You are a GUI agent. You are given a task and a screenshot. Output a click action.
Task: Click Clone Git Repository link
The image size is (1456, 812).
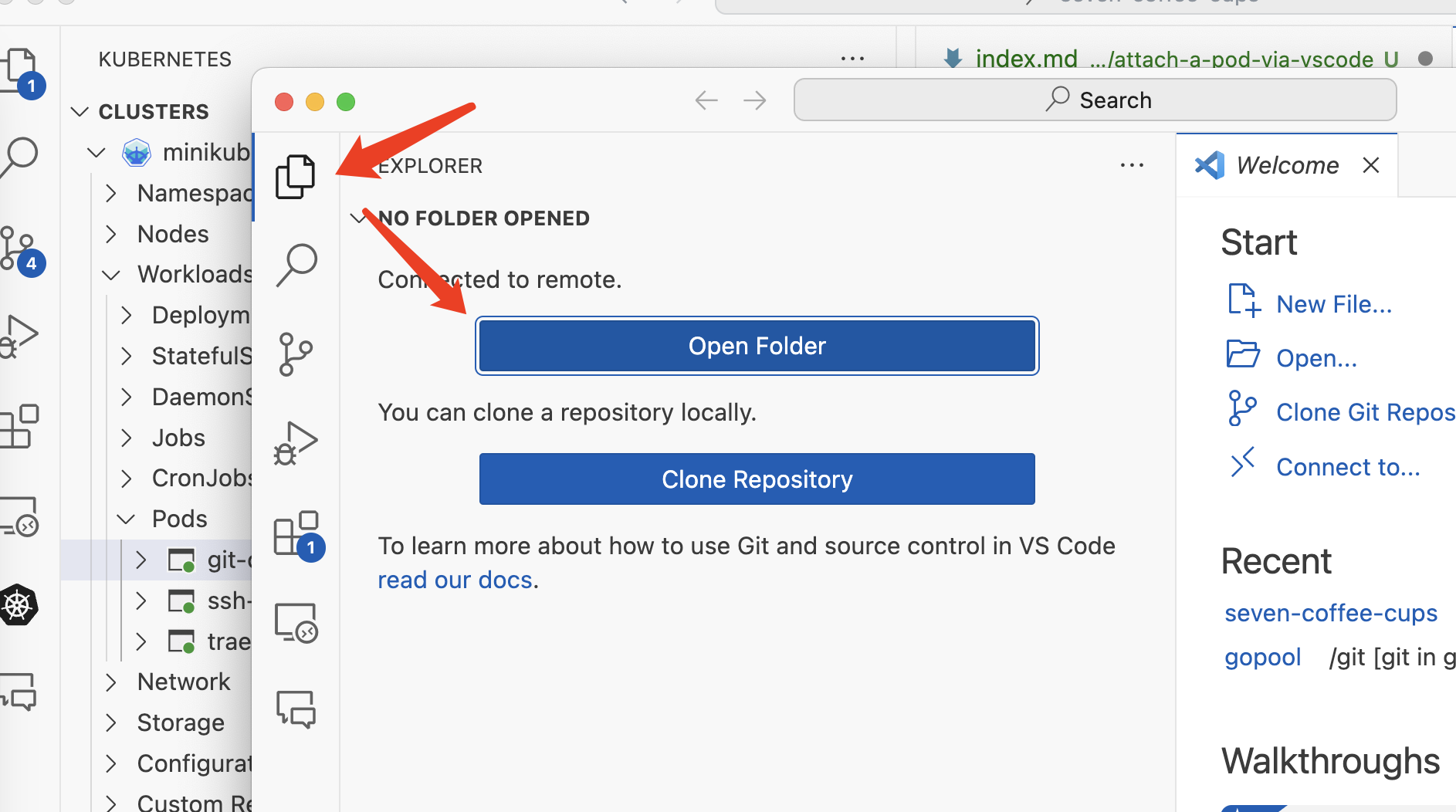(1366, 412)
